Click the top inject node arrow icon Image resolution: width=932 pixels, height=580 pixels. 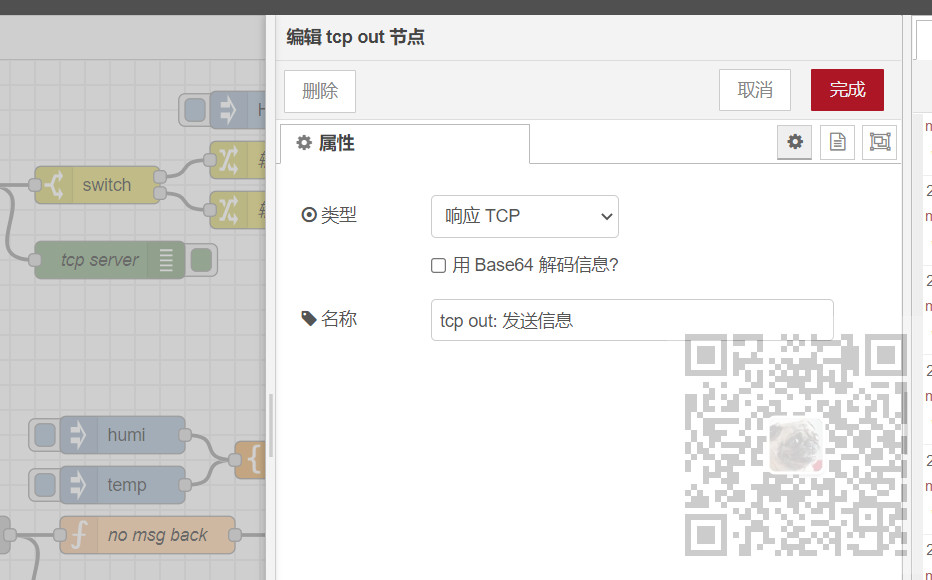[x=228, y=110]
